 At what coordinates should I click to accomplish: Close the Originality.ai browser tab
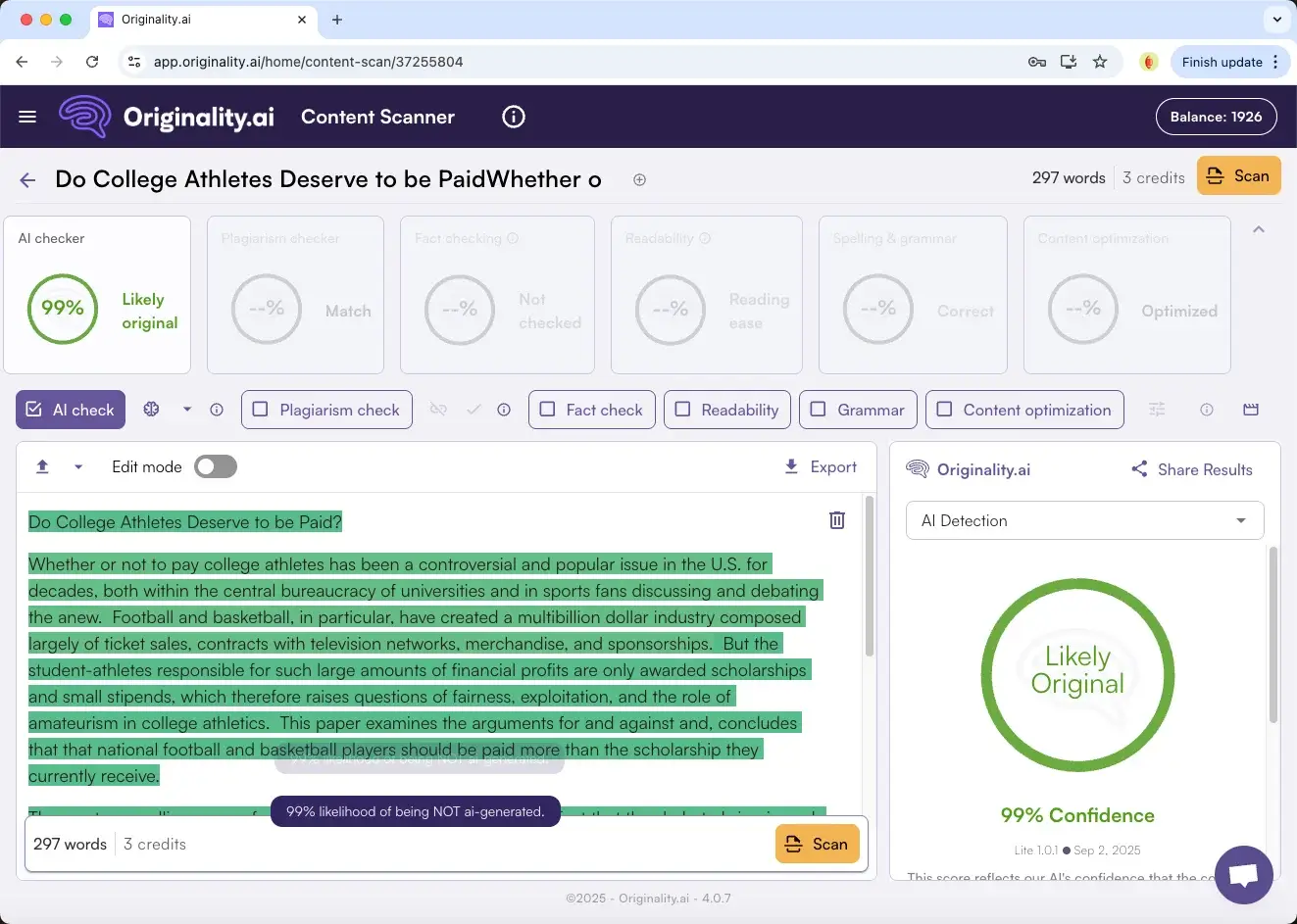[302, 20]
